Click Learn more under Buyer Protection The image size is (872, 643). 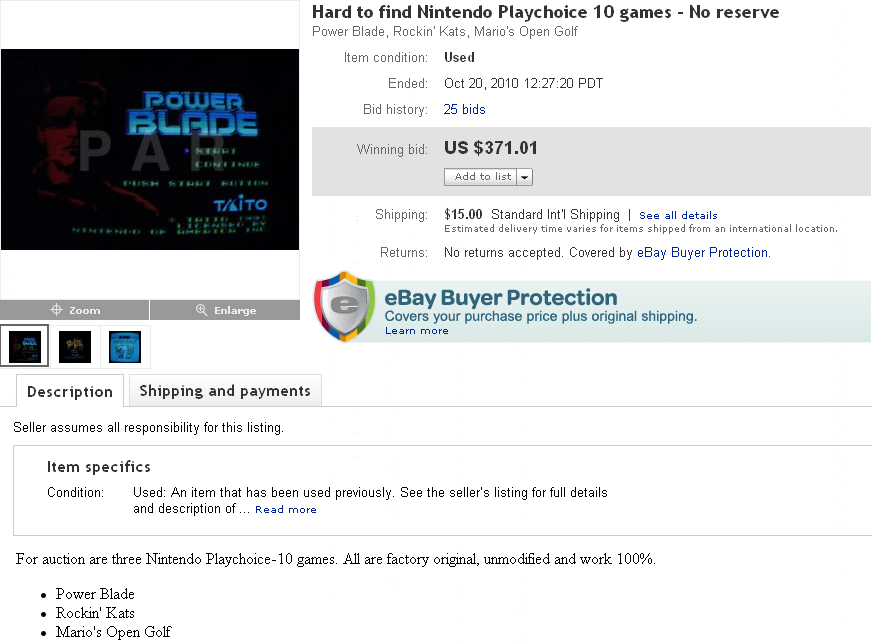(x=416, y=331)
